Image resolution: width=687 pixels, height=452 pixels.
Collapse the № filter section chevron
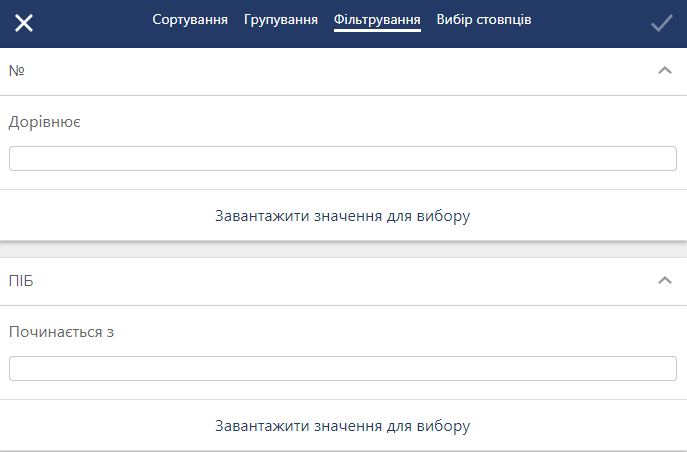point(665,71)
